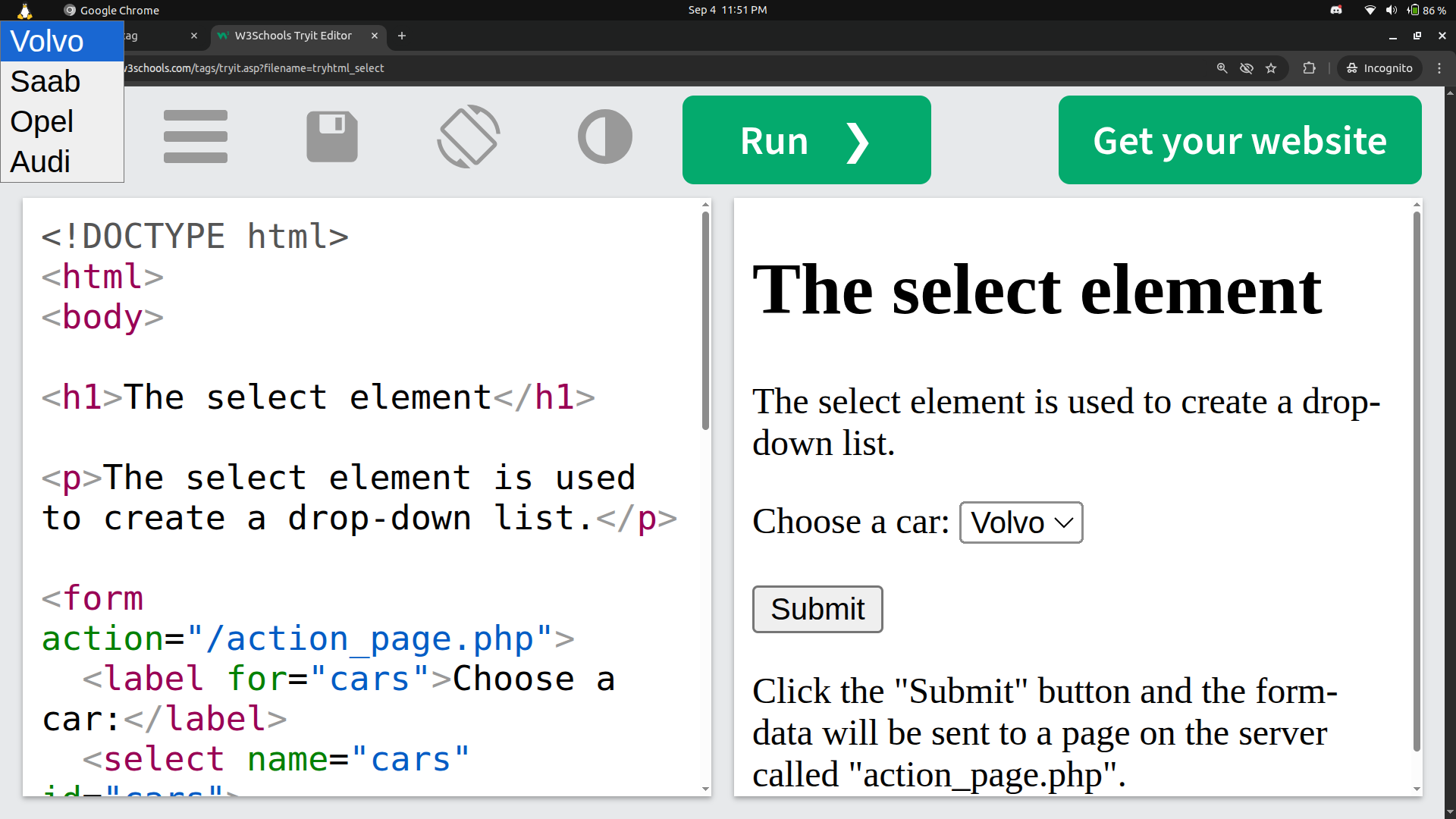Open the W3Schools hamburger menu icon
This screenshot has width=1456, height=819.
(x=196, y=136)
